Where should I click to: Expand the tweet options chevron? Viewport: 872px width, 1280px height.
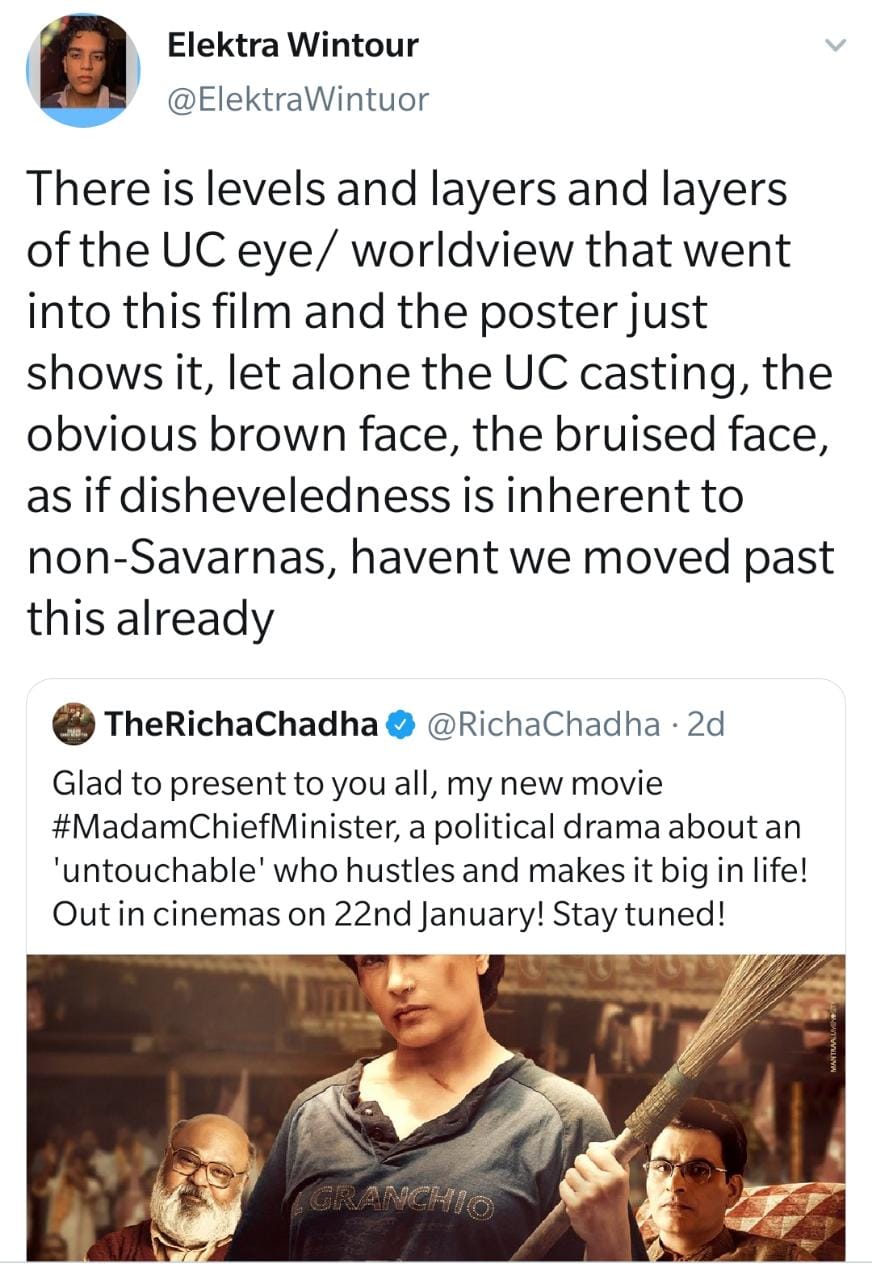point(834,45)
